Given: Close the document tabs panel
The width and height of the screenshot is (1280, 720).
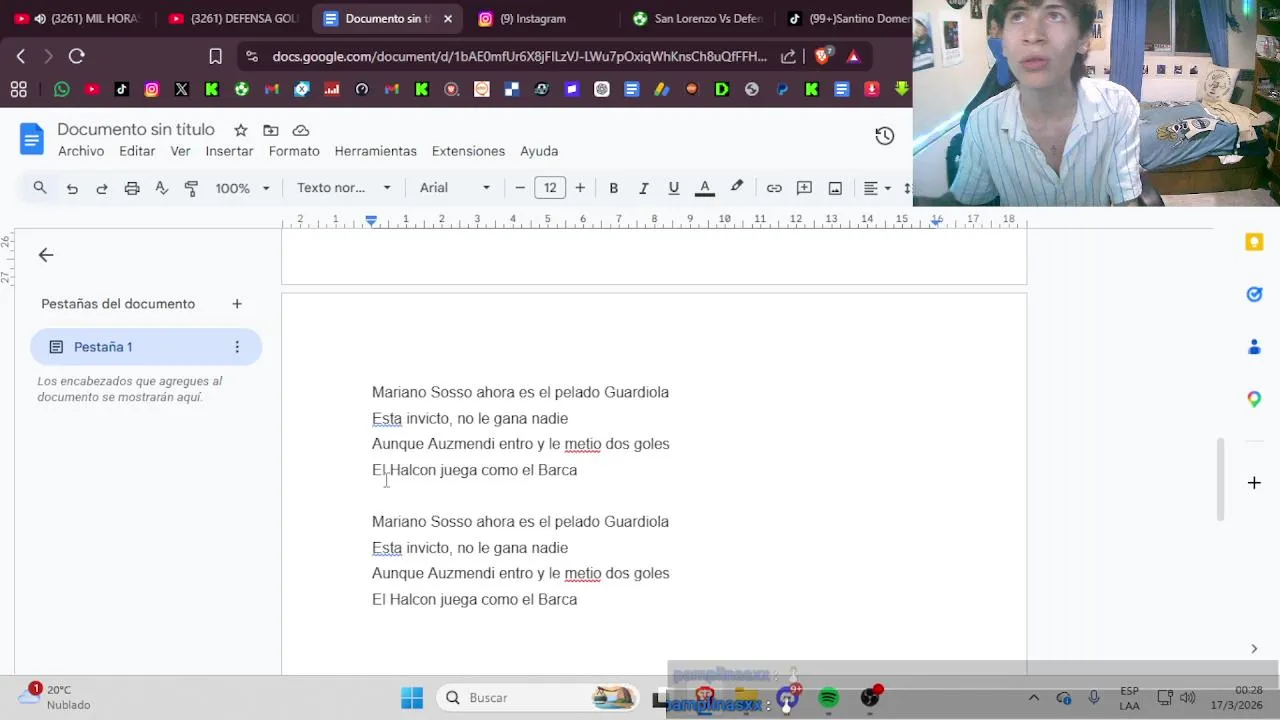Looking at the screenshot, I should pyautogui.click(x=46, y=255).
